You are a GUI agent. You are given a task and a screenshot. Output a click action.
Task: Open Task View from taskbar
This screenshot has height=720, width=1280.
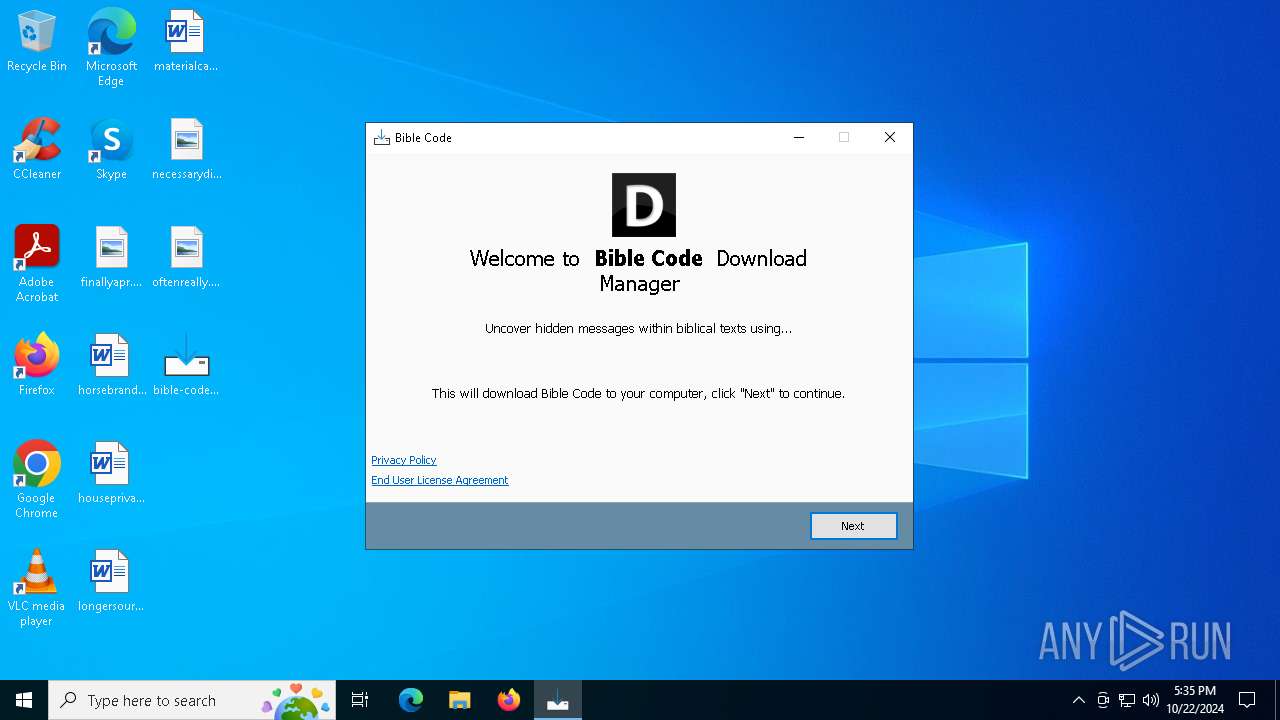point(360,700)
